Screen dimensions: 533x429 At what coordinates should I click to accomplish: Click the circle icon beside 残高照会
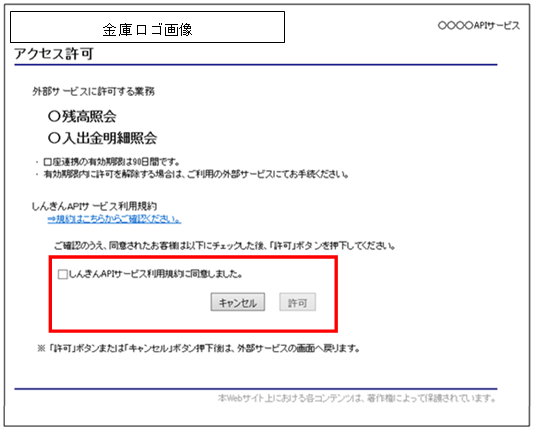54,117
